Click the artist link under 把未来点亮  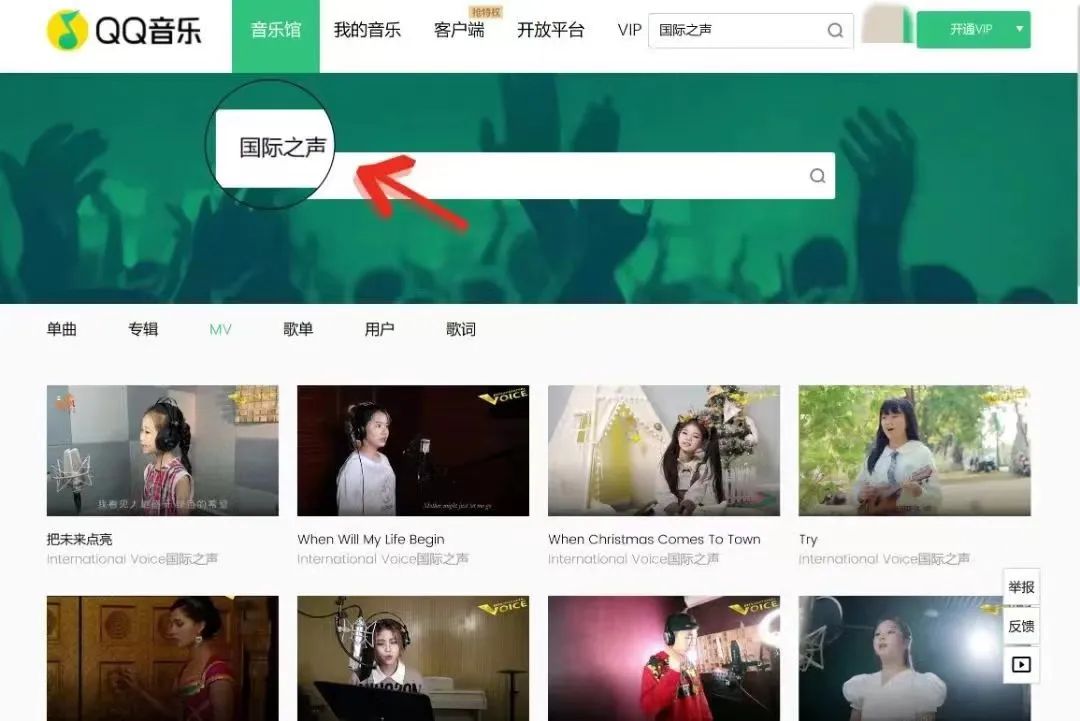(x=132, y=559)
